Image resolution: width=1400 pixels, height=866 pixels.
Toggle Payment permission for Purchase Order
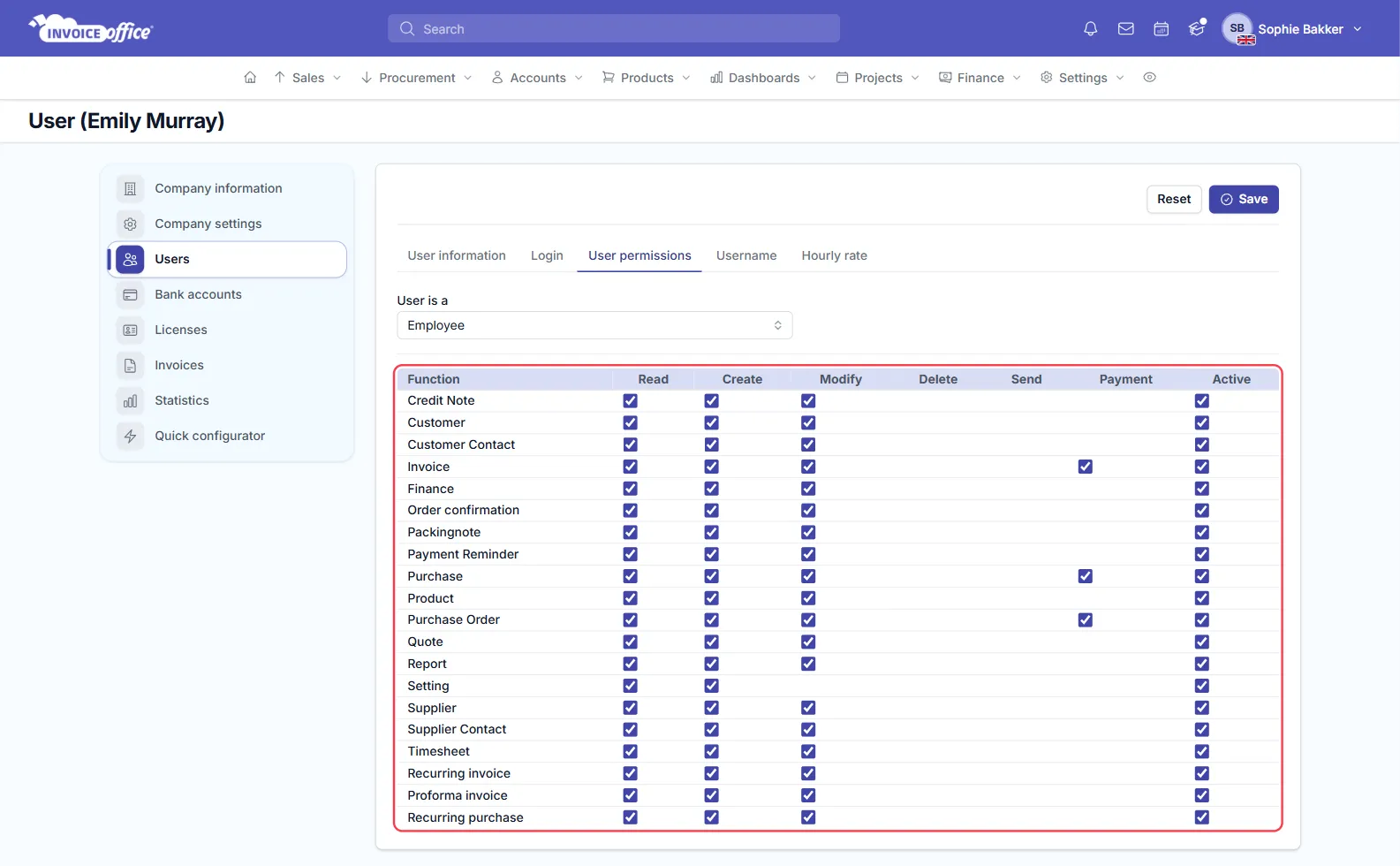click(x=1086, y=620)
